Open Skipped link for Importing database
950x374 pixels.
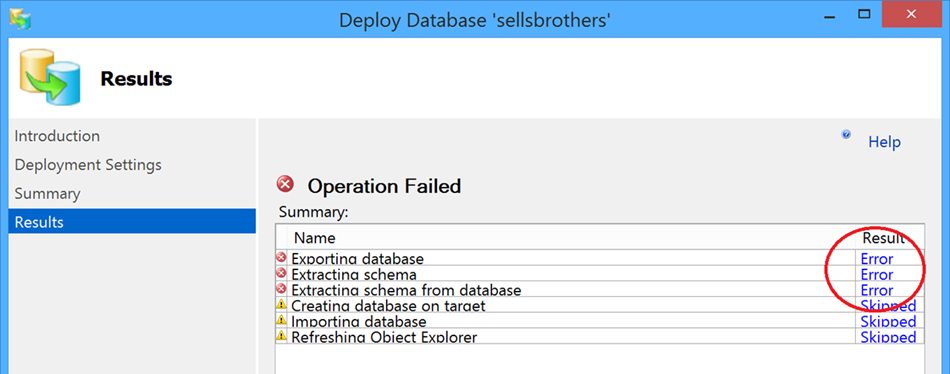pos(888,321)
